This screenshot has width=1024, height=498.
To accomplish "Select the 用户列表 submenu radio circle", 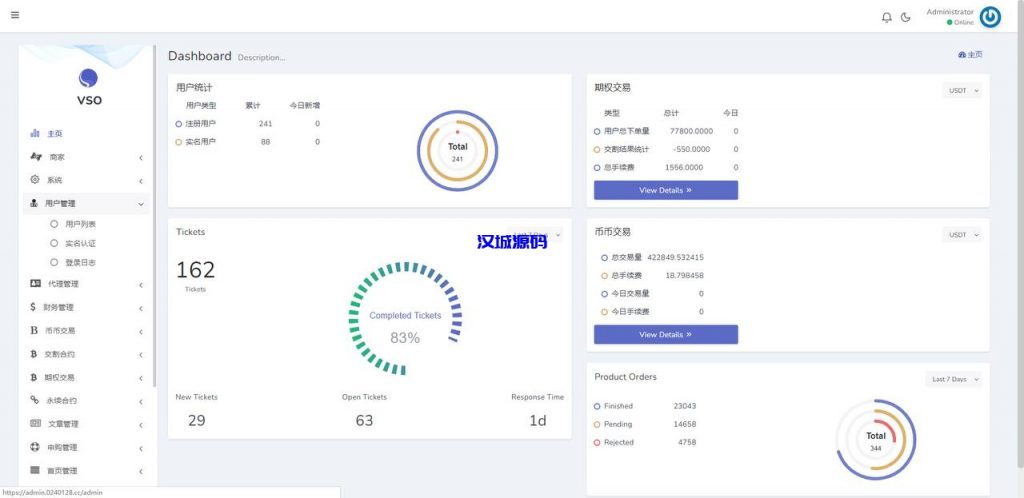I will point(54,224).
